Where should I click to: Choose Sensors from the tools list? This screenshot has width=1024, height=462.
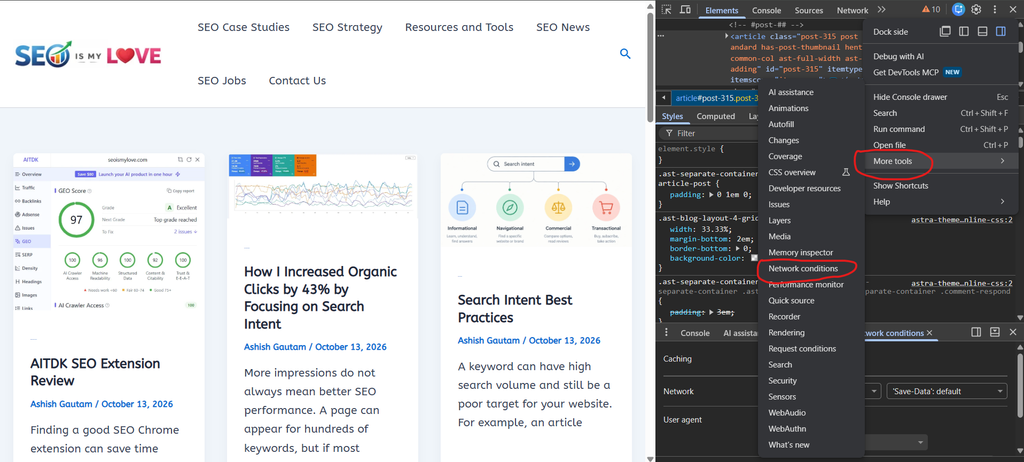pyautogui.click(x=811, y=397)
